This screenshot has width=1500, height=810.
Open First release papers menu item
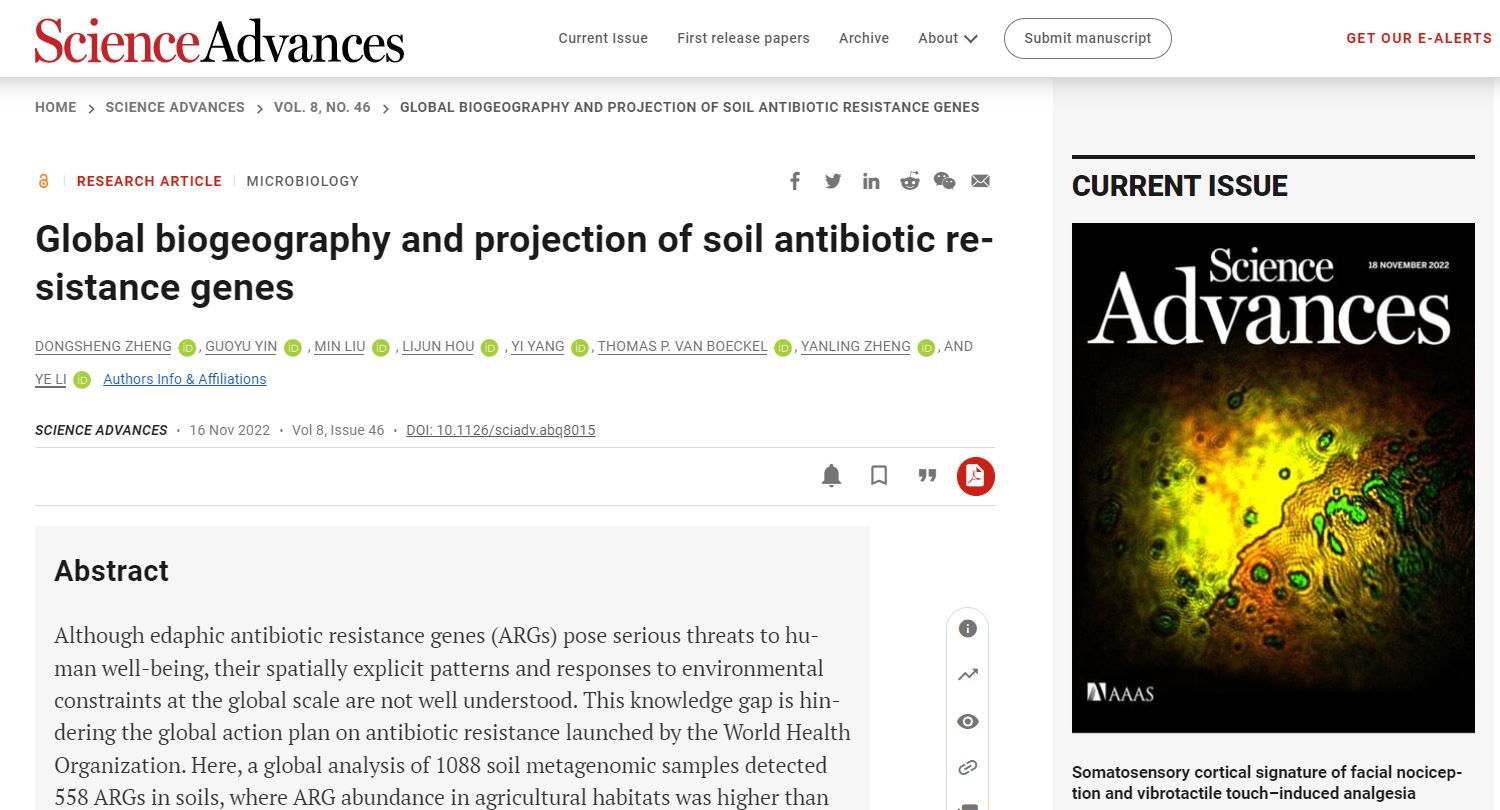743,38
